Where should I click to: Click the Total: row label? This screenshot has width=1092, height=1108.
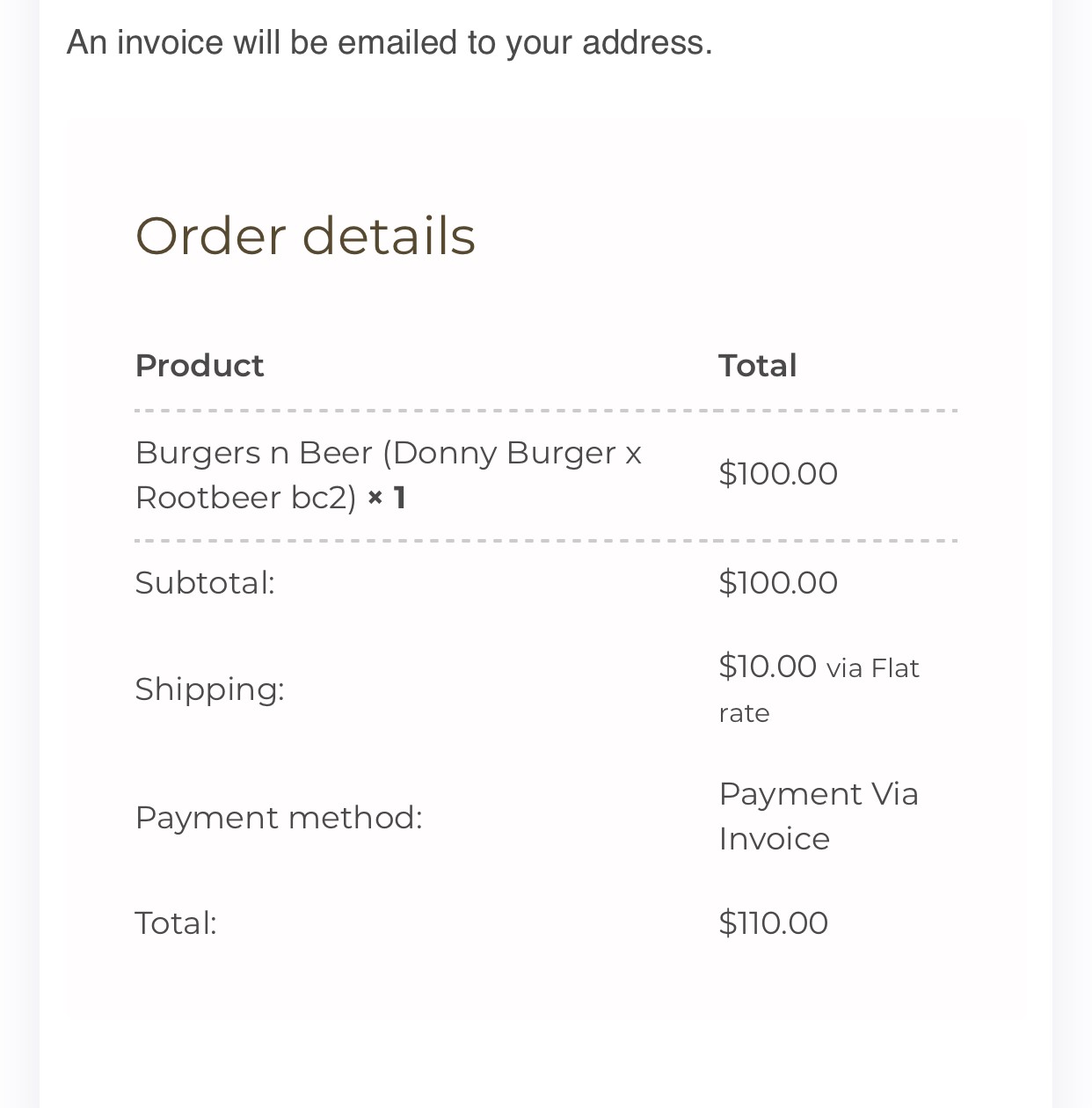[176, 923]
